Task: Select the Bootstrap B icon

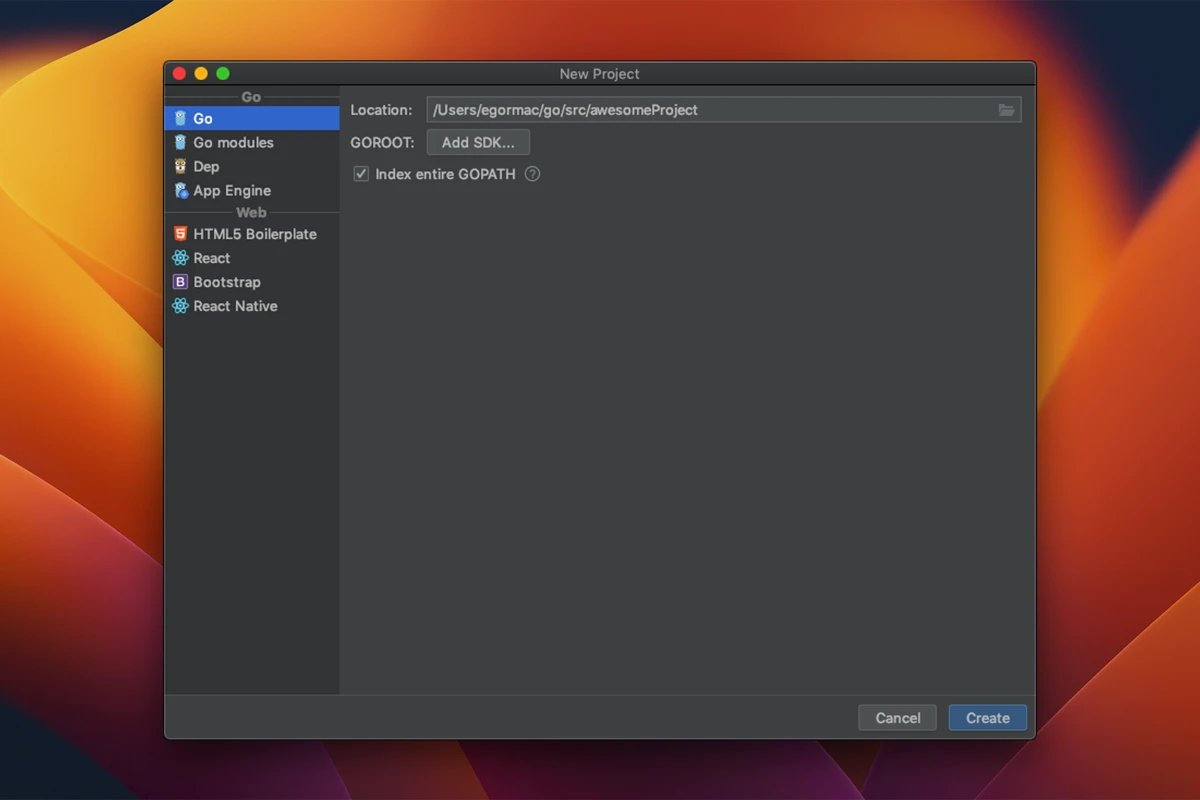Action: [180, 282]
